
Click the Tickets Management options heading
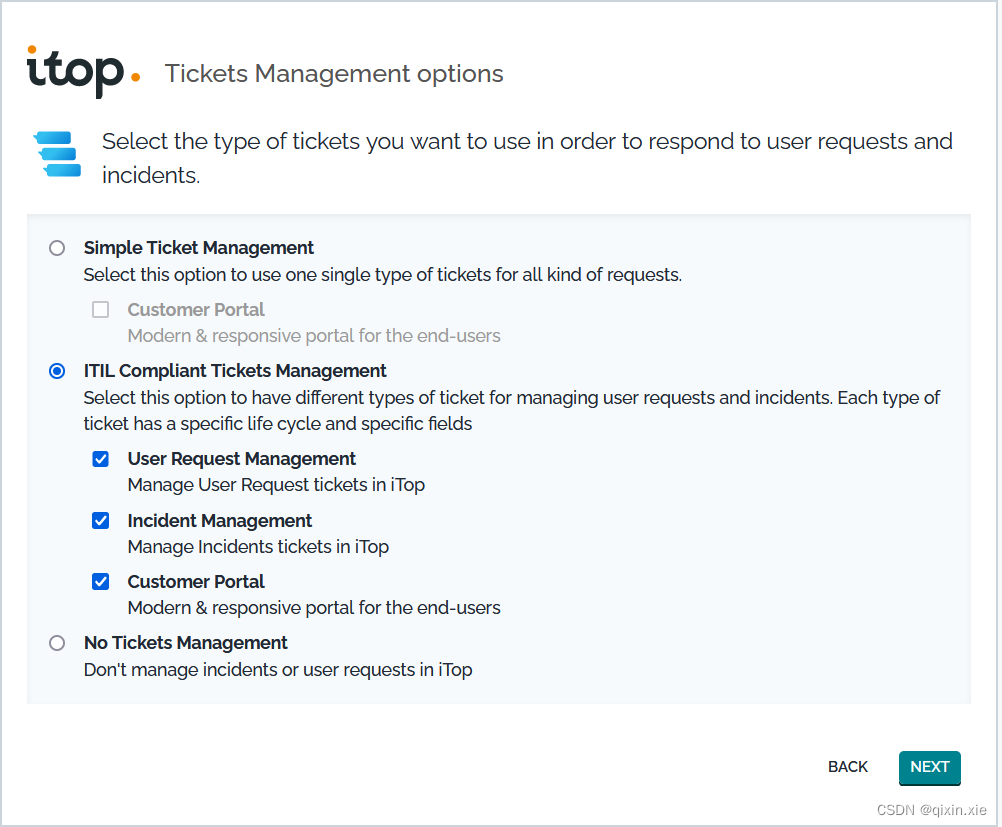coord(334,74)
